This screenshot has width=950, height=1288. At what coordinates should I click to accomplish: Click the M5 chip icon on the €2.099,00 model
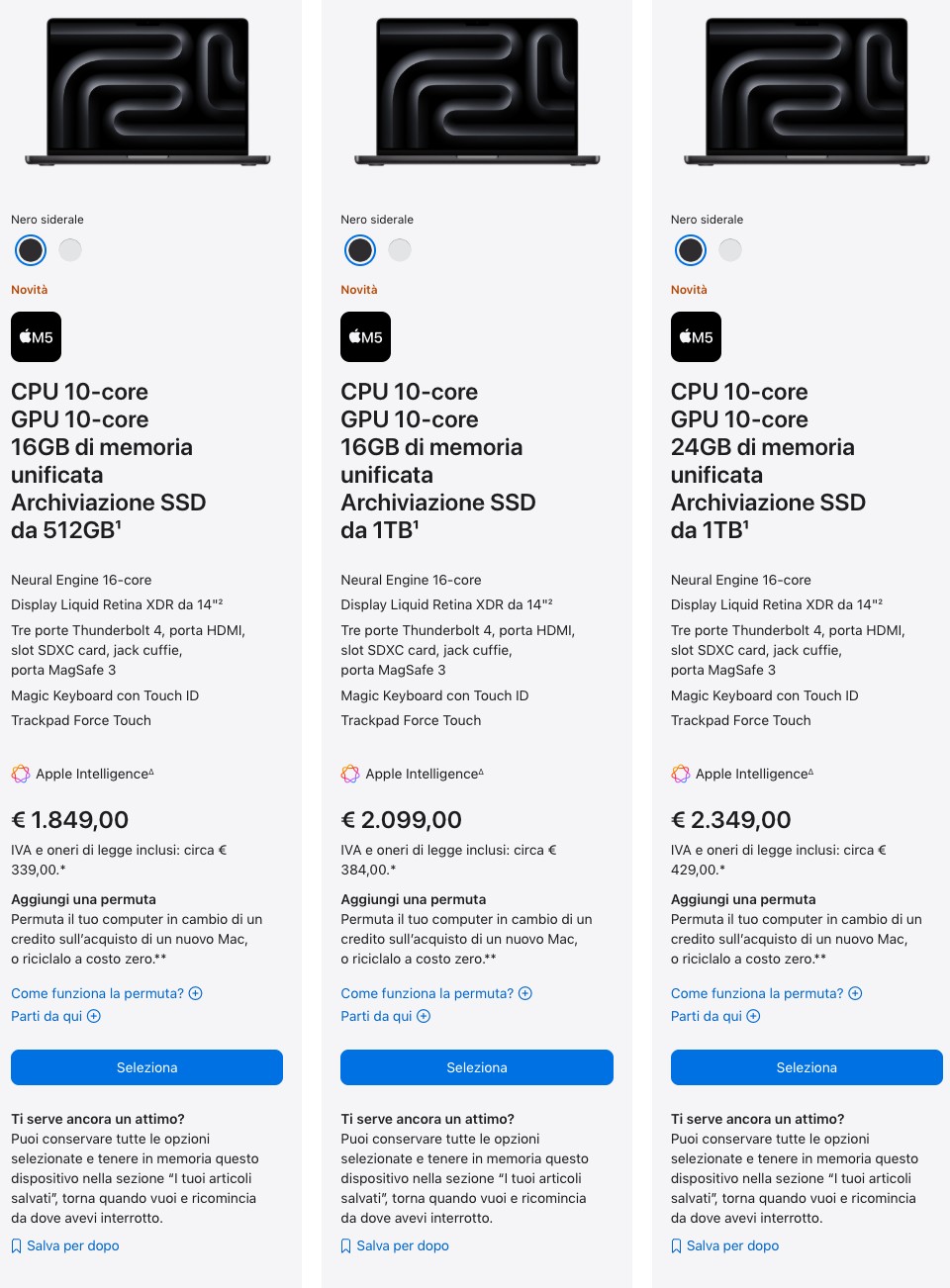coord(365,337)
